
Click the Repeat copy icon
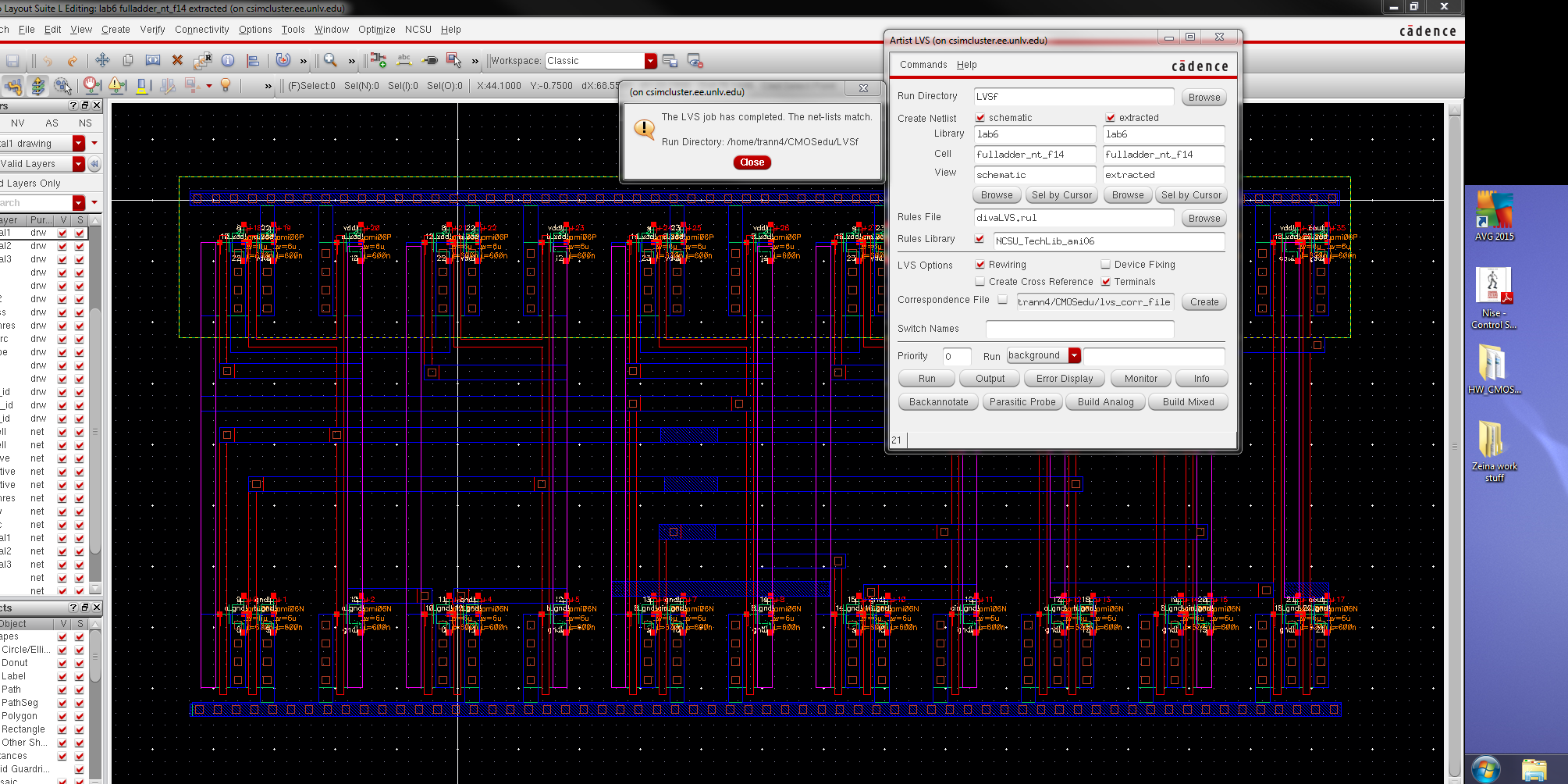pos(203,60)
